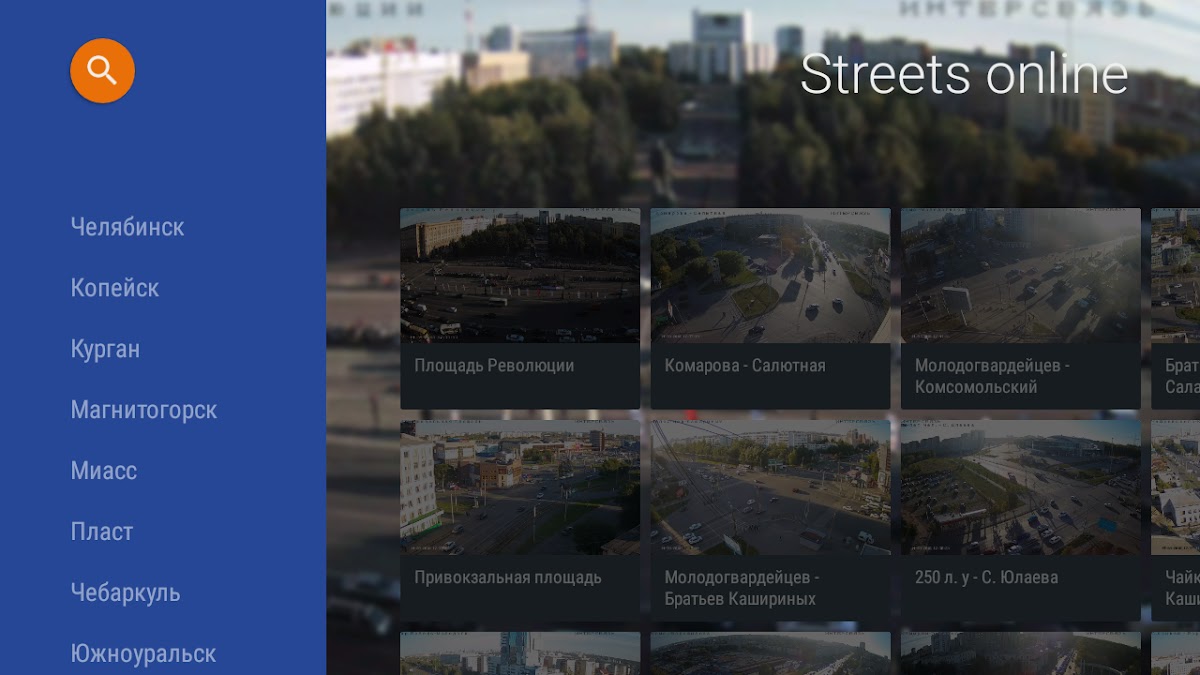Screen dimensions: 1200x675
Task: Play the Молодогвардейцев - Комсомольский camera thumbnail
Action: [1020, 276]
